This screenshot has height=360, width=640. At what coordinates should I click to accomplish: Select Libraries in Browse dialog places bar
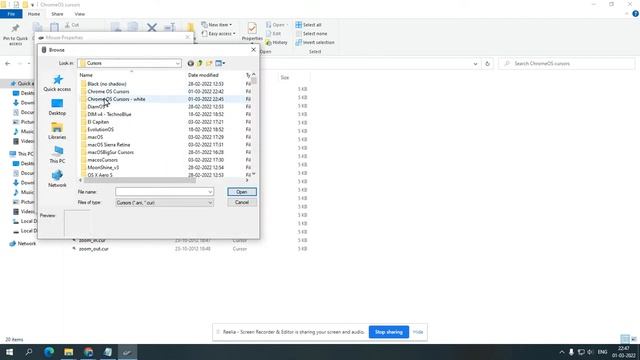click(x=57, y=131)
